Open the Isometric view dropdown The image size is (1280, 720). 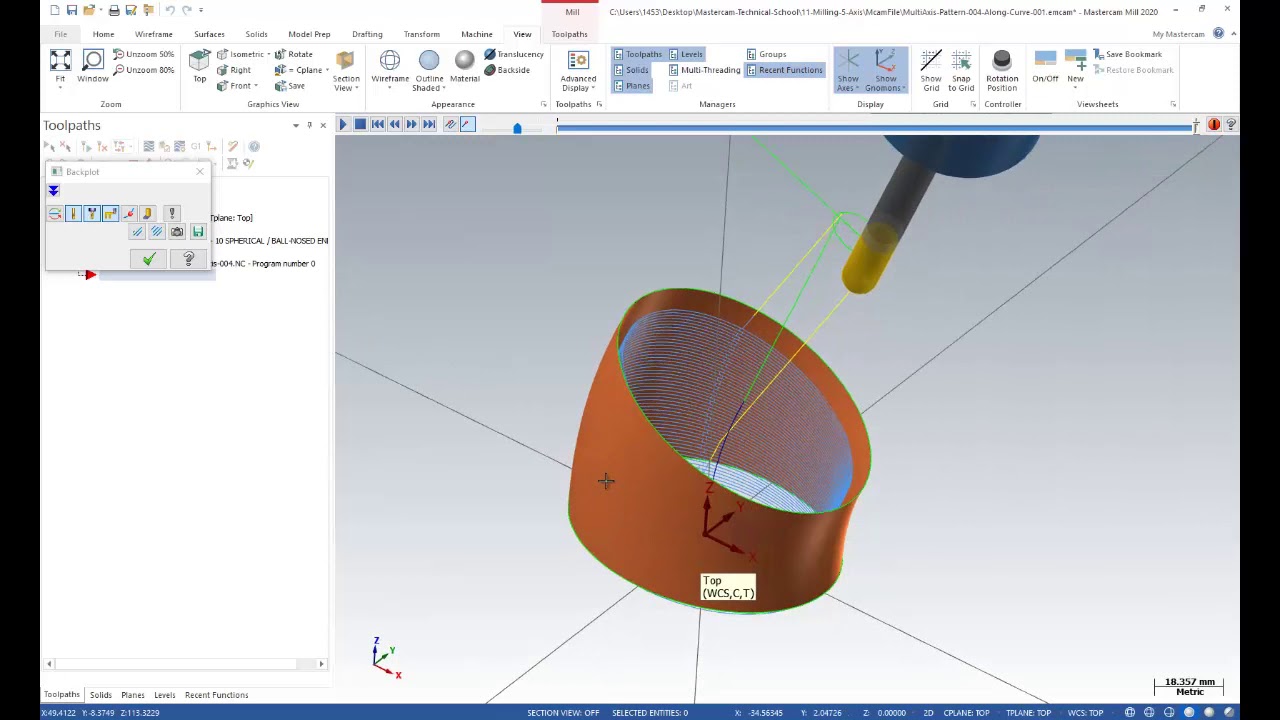click(269, 54)
